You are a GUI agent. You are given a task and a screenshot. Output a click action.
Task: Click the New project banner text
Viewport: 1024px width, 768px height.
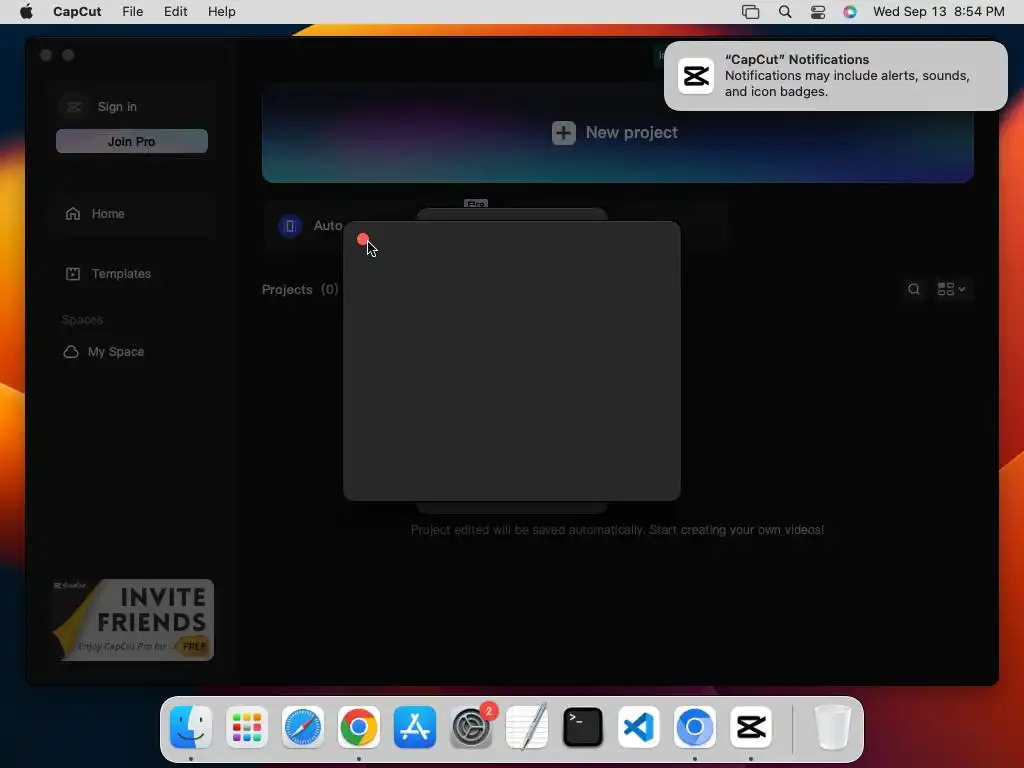632,133
